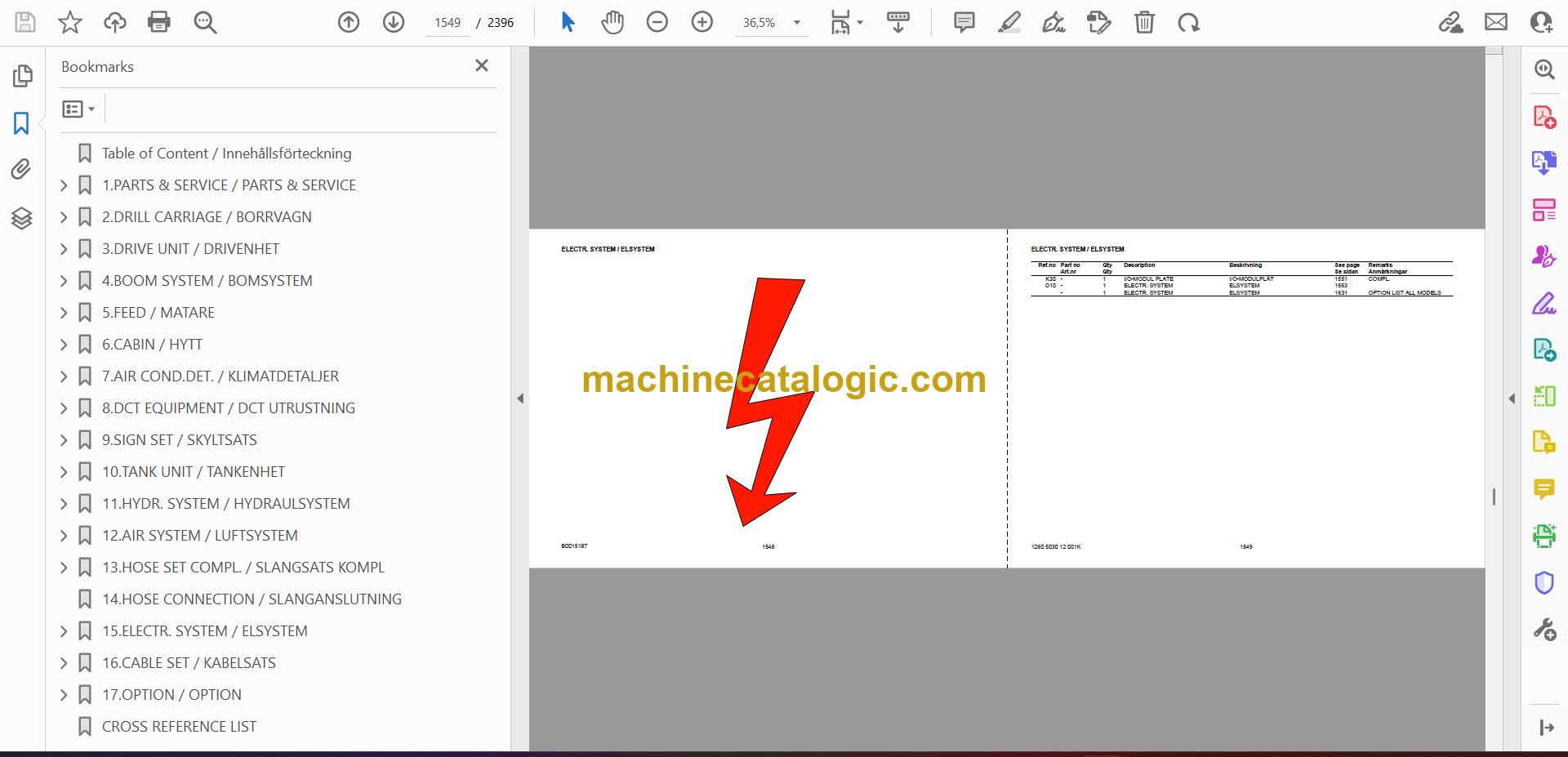Open fit page options dropdown
Viewport: 1568px width, 757px height.
tap(846, 22)
